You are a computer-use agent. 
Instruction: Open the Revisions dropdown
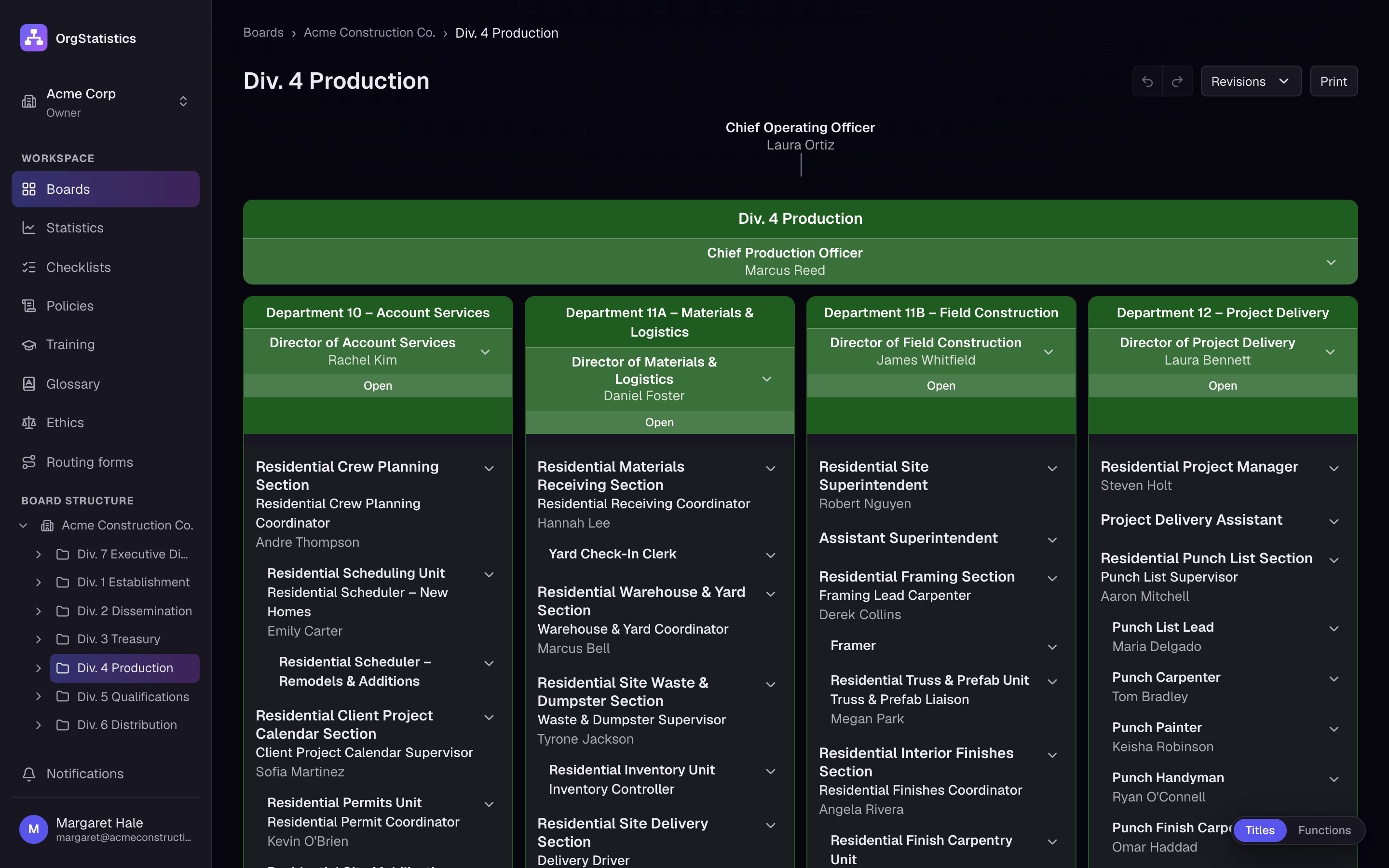tap(1251, 81)
